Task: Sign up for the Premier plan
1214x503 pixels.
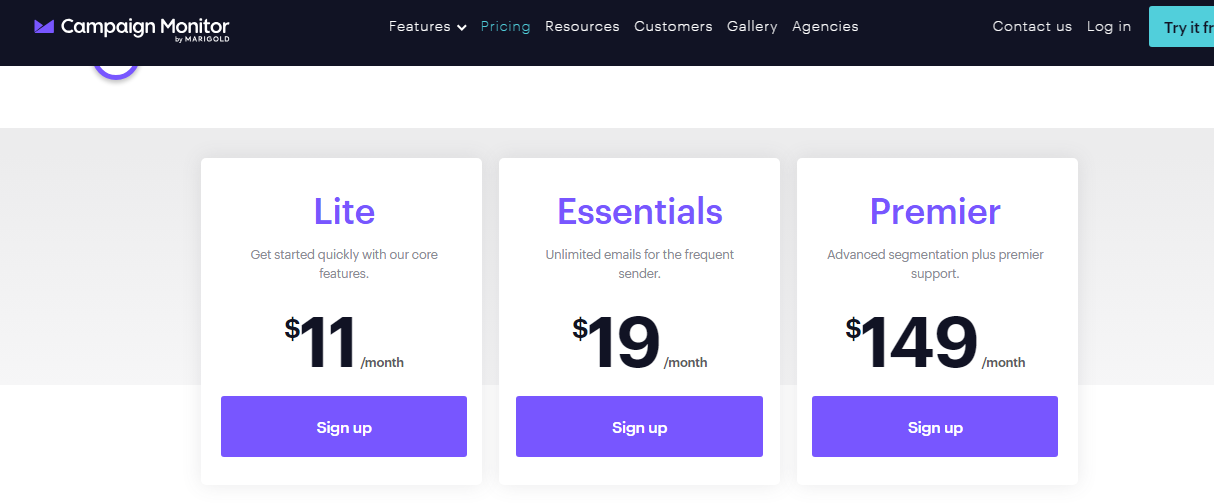Action: 935,427
